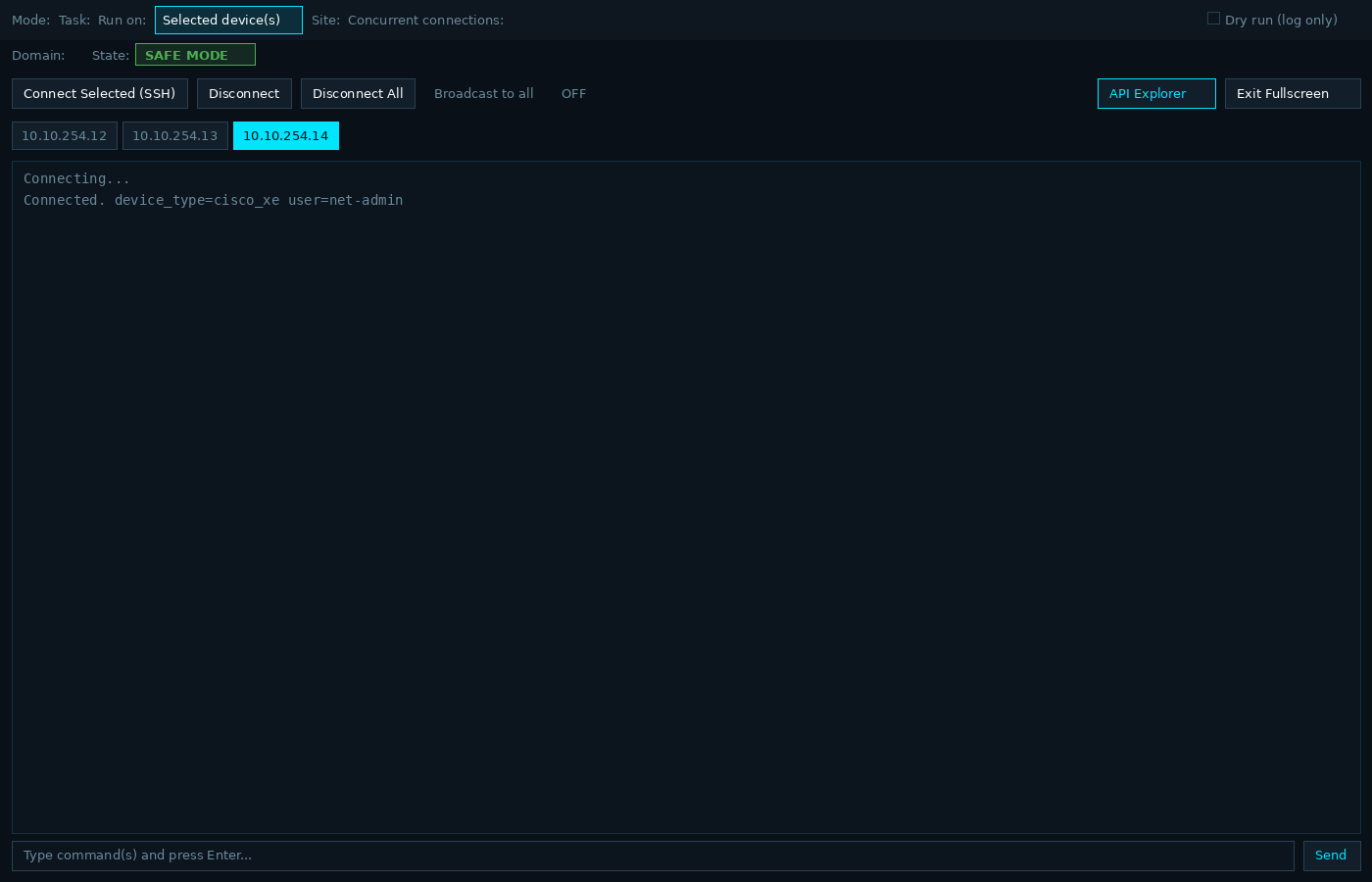The image size is (1372, 882).
Task: Click the SAFE MODE state badge
Action: pos(195,55)
